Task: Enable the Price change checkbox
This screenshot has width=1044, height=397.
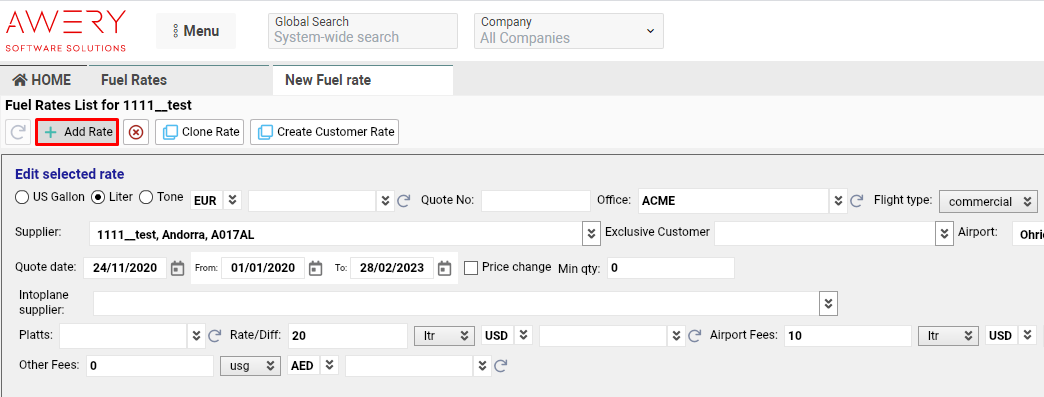Action: click(471, 268)
